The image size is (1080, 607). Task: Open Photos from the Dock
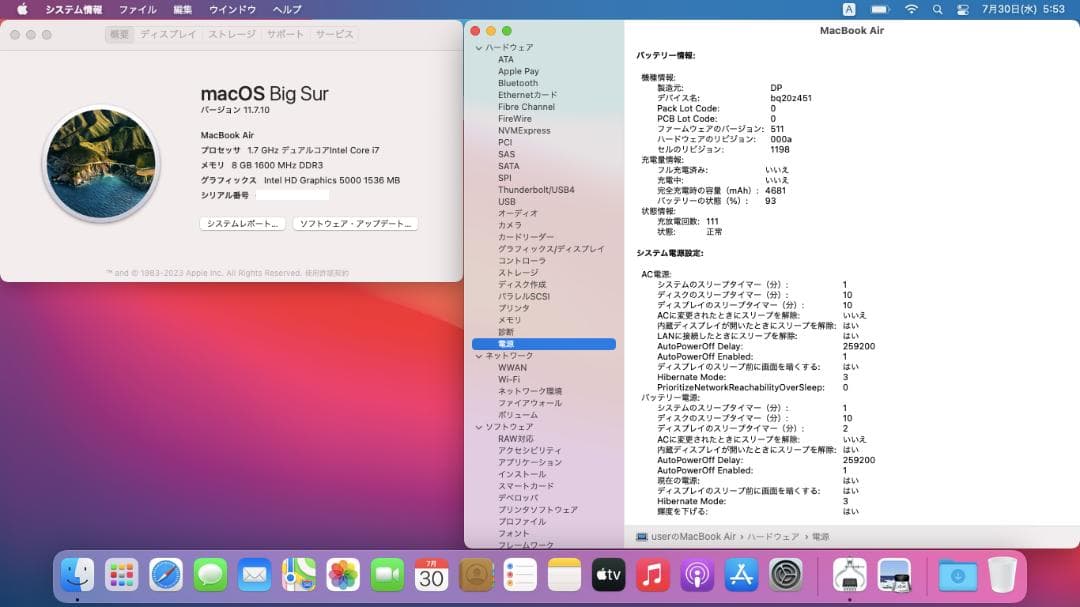pyautogui.click(x=342, y=576)
